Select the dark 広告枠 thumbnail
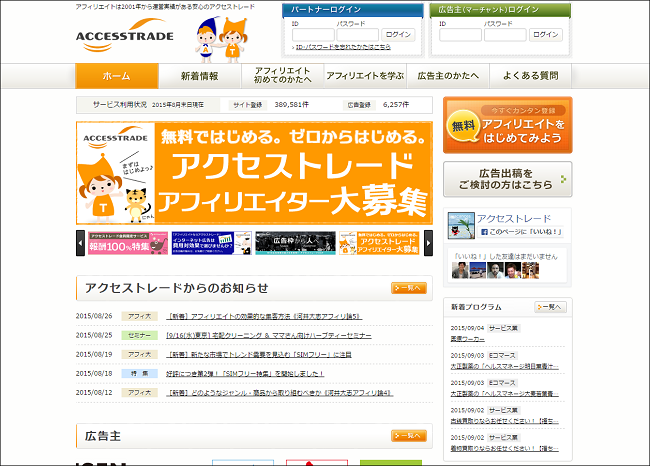The height and width of the screenshot is (466, 650). coord(296,243)
